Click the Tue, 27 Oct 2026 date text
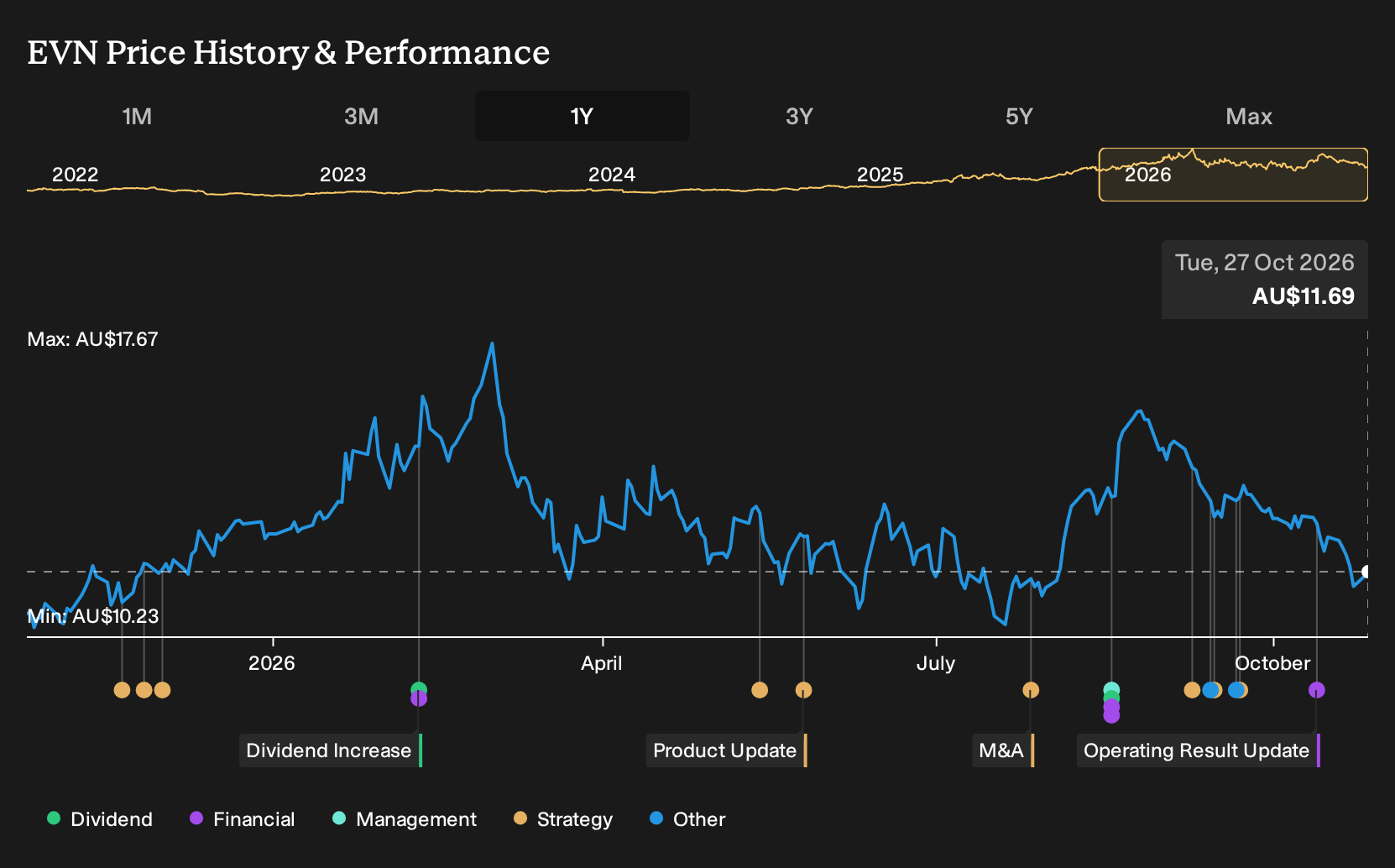The width and height of the screenshot is (1395, 868). pyautogui.click(x=1264, y=263)
